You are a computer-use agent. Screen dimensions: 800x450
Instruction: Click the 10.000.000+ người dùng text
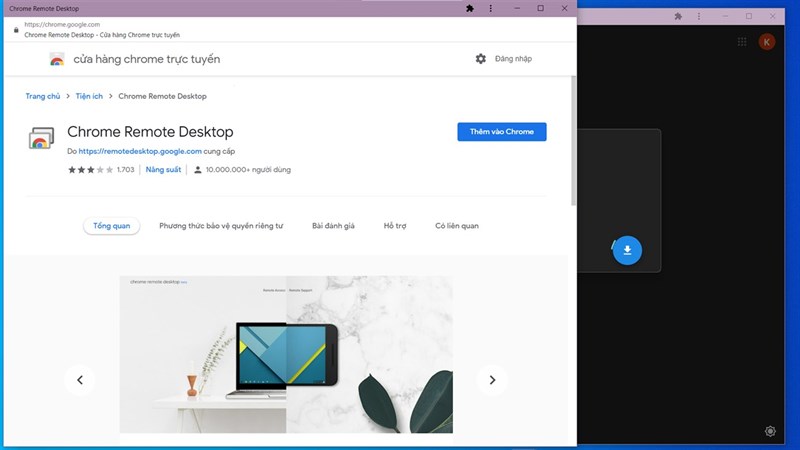point(248,170)
